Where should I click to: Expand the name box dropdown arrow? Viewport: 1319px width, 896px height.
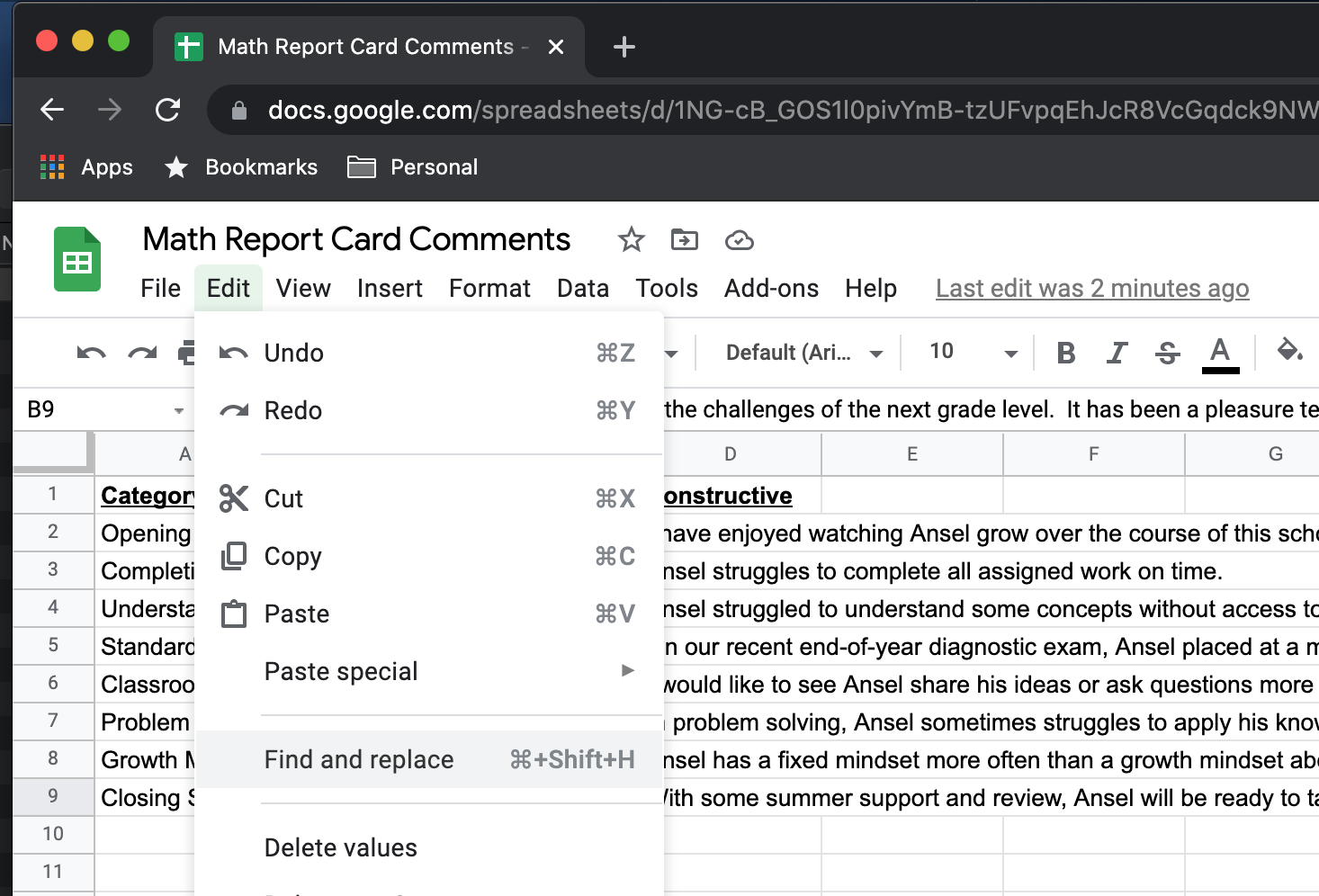[x=178, y=411]
